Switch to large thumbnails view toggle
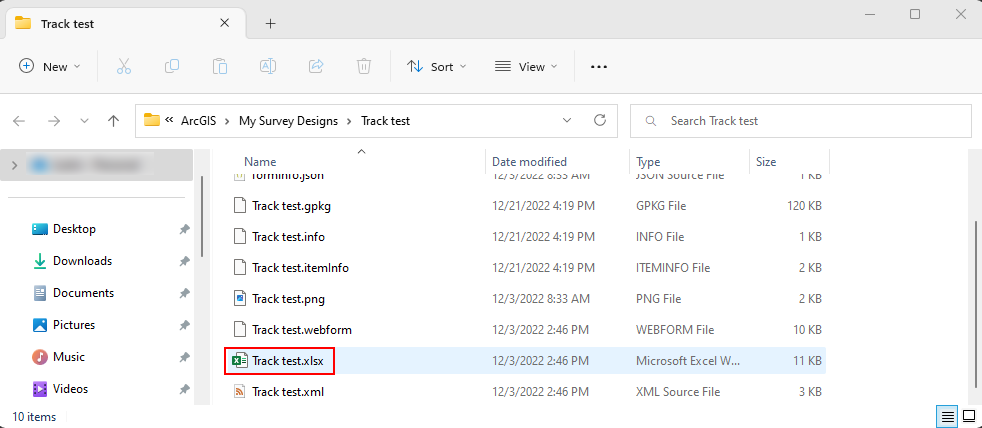 (x=968, y=416)
